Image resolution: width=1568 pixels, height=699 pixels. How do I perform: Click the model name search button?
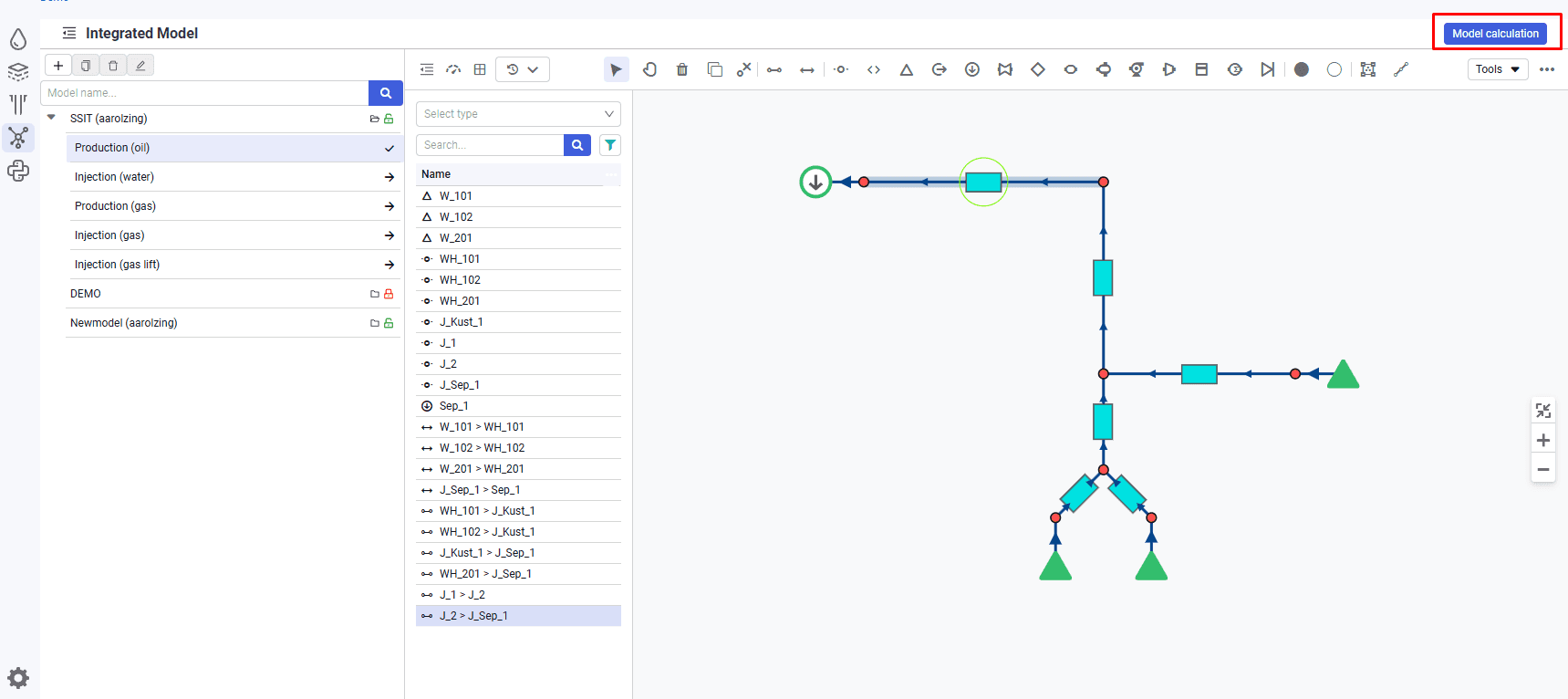click(x=386, y=93)
